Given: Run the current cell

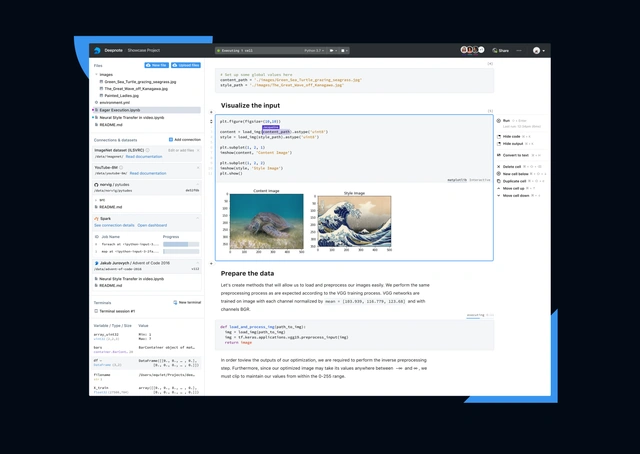Looking at the screenshot, I should coord(507,119).
